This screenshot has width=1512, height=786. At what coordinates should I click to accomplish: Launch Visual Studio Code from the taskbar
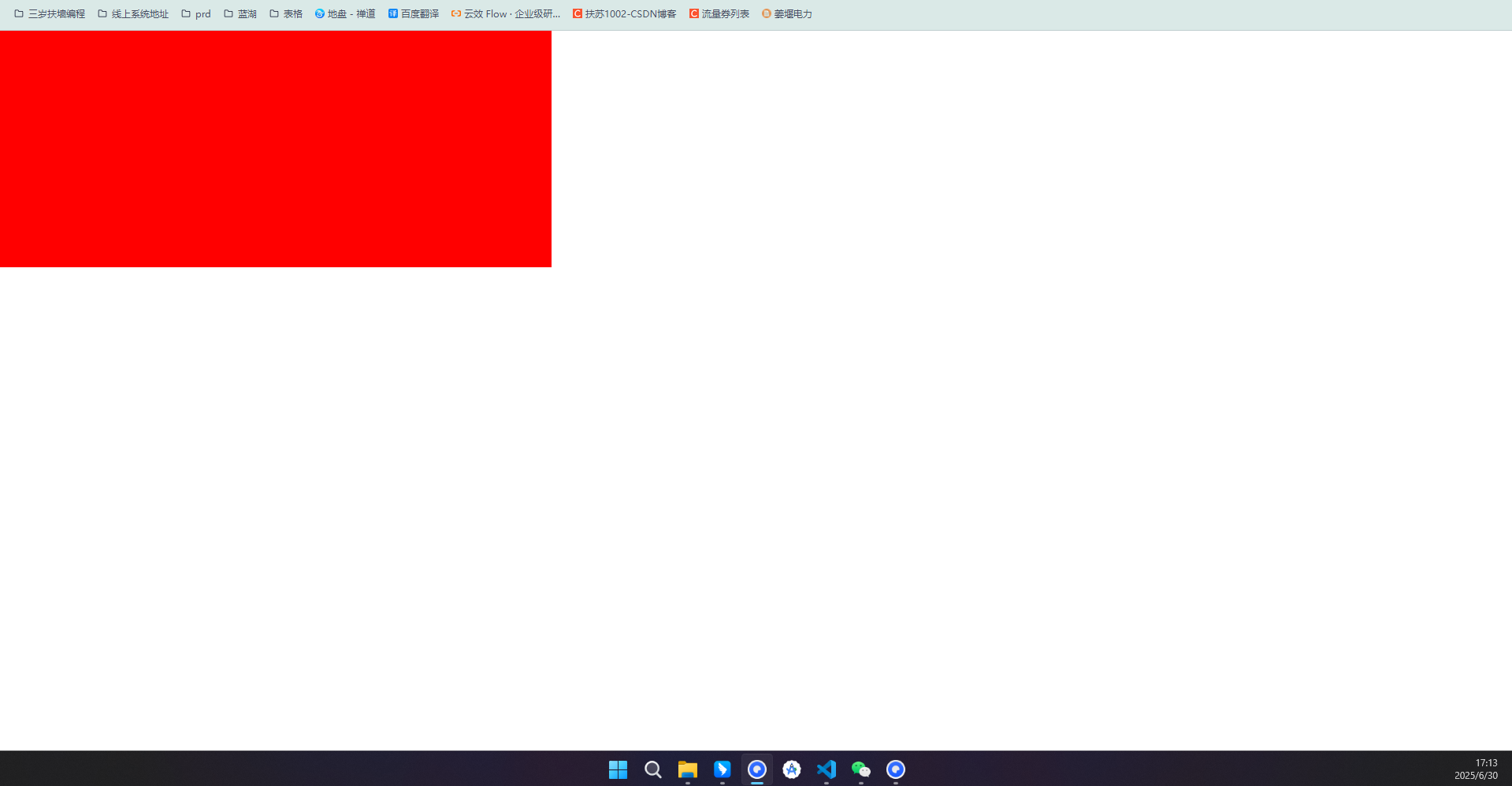coord(826,769)
